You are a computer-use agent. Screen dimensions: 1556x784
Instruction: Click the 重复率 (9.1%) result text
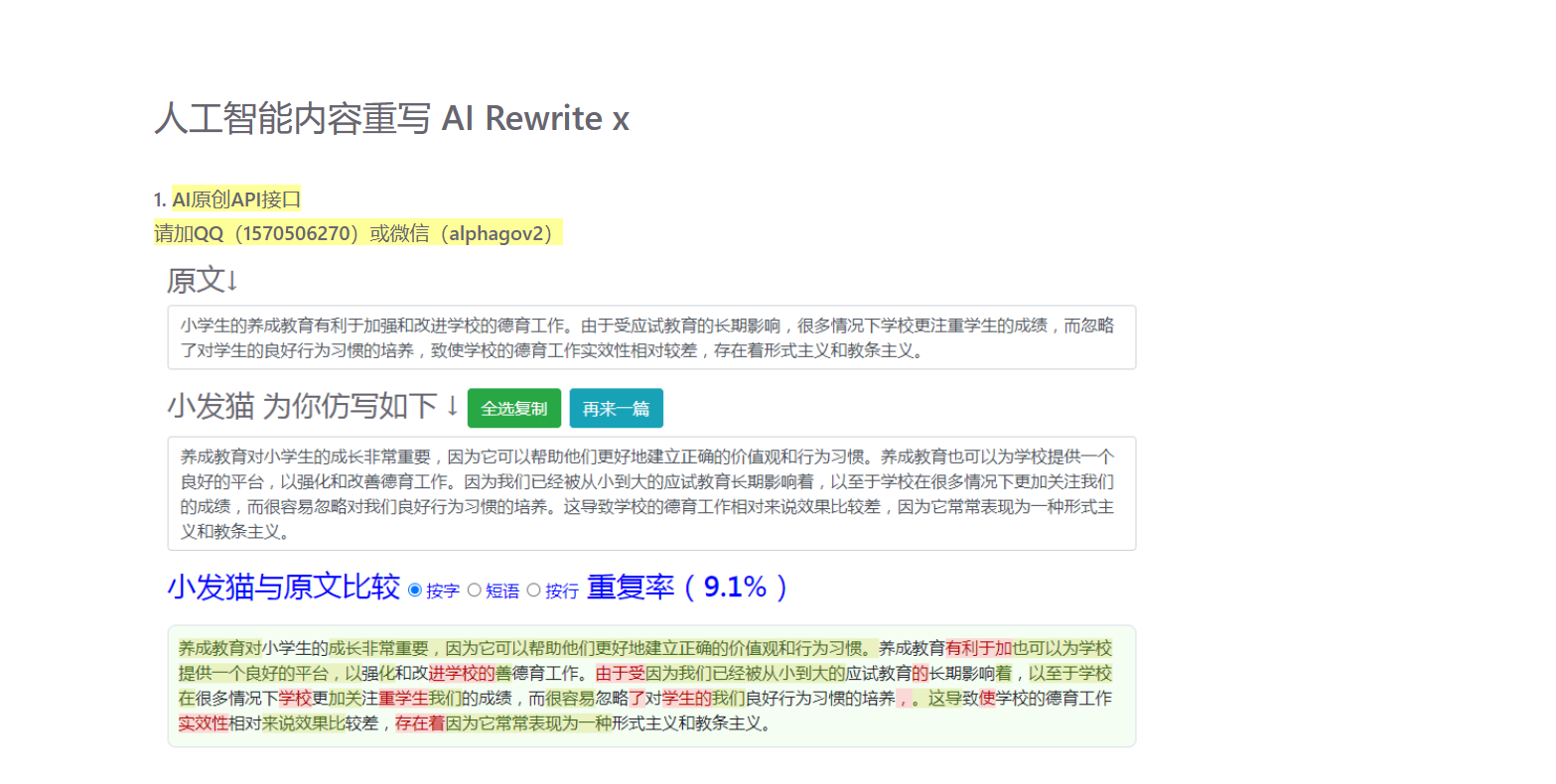687,587
